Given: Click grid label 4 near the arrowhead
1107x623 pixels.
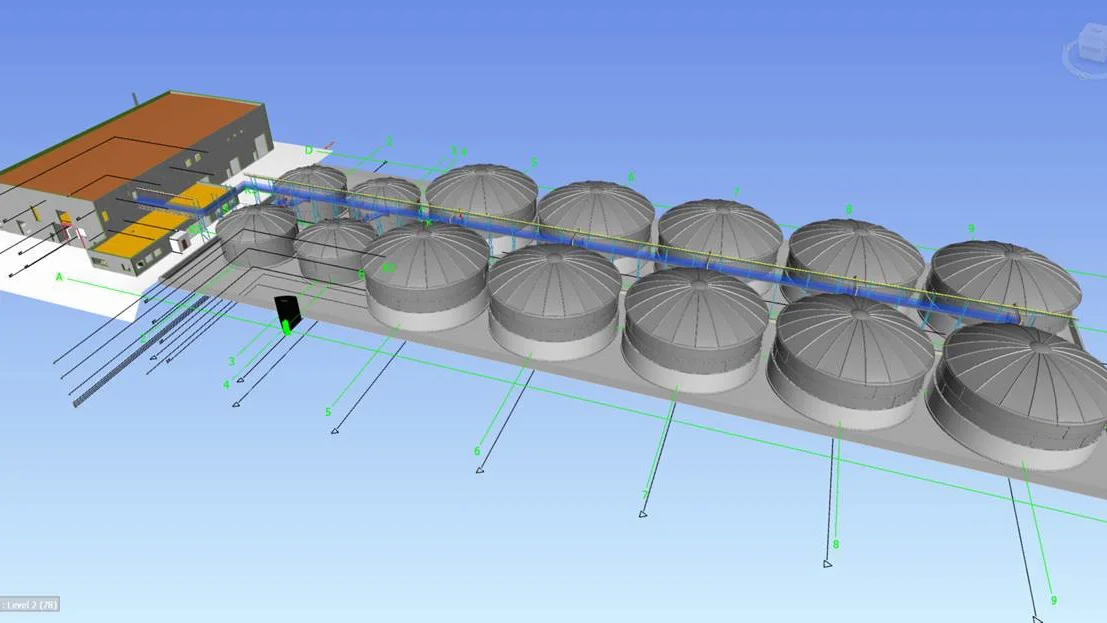Looking at the screenshot, I should [x=226, y=385].
